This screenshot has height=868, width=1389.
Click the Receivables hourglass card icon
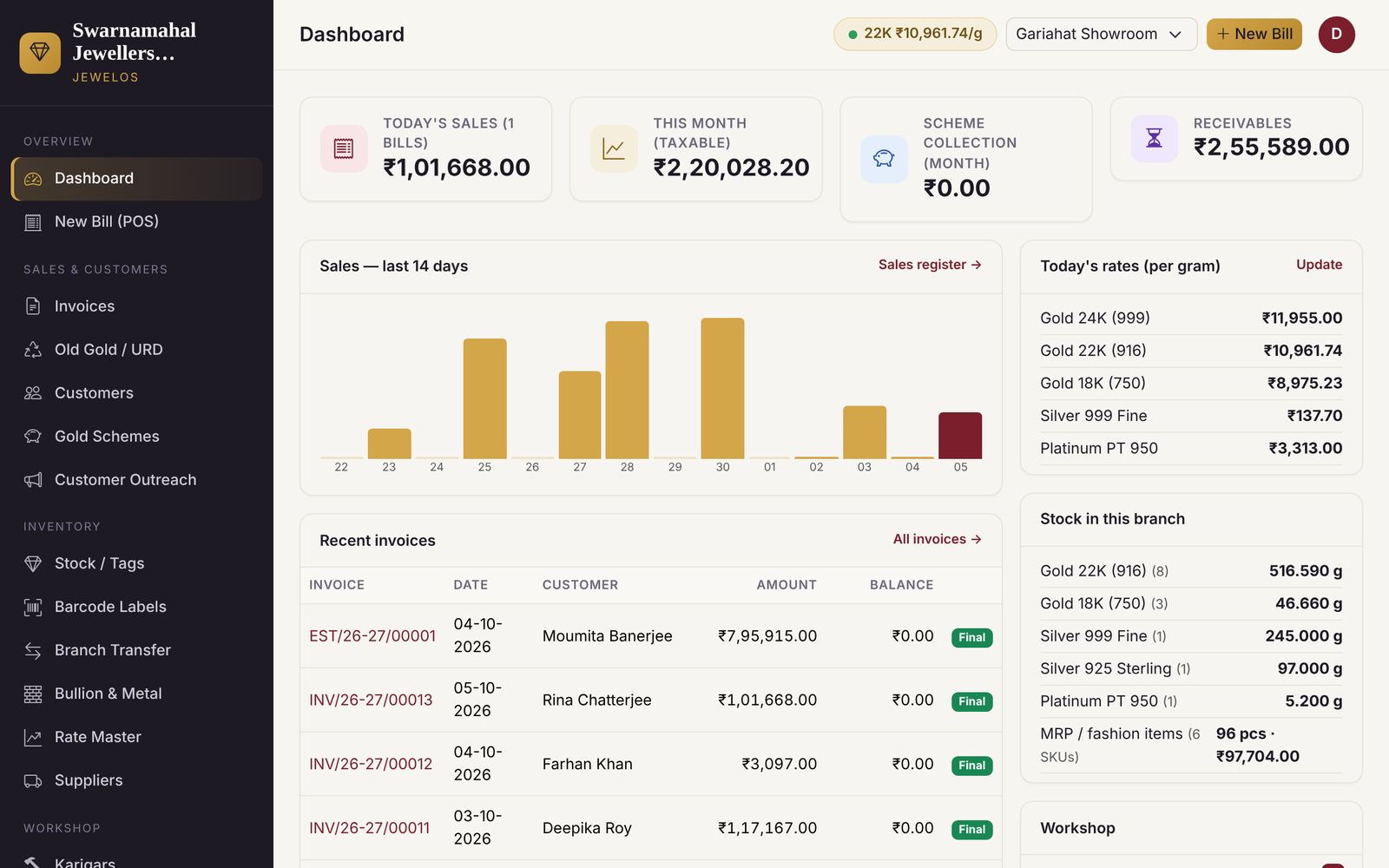point(1154,138)
